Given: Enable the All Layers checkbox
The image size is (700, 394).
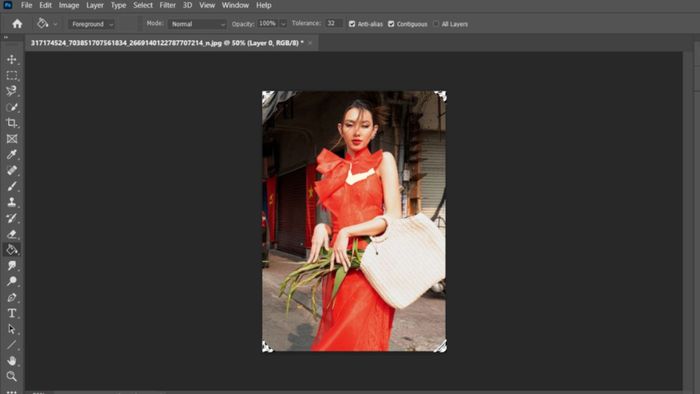Looking at the screenshot, I should click(x=436, y=24).
